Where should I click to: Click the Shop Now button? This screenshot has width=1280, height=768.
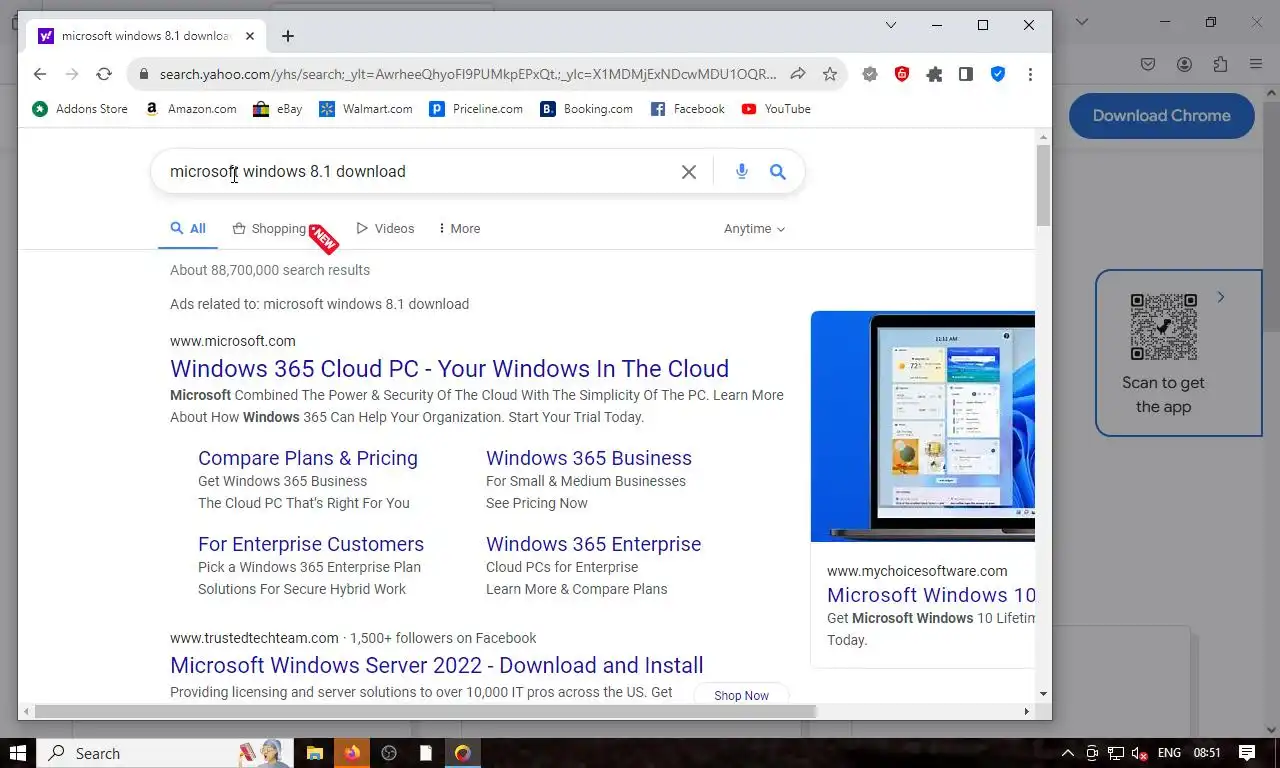741,695
